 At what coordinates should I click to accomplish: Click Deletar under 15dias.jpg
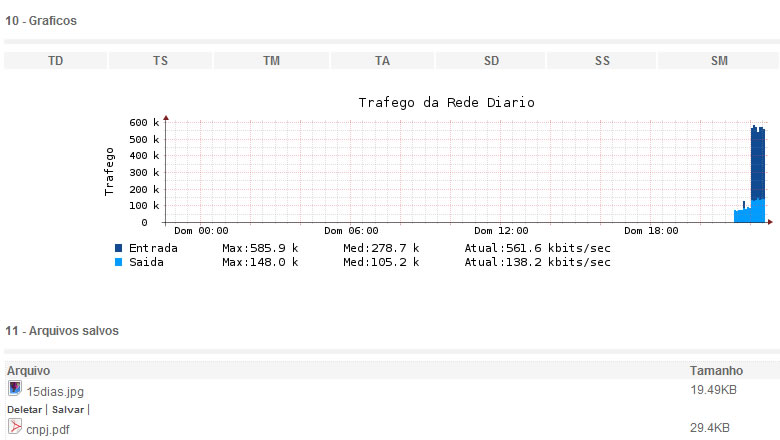pyautogui.click(x=24, y=410)
